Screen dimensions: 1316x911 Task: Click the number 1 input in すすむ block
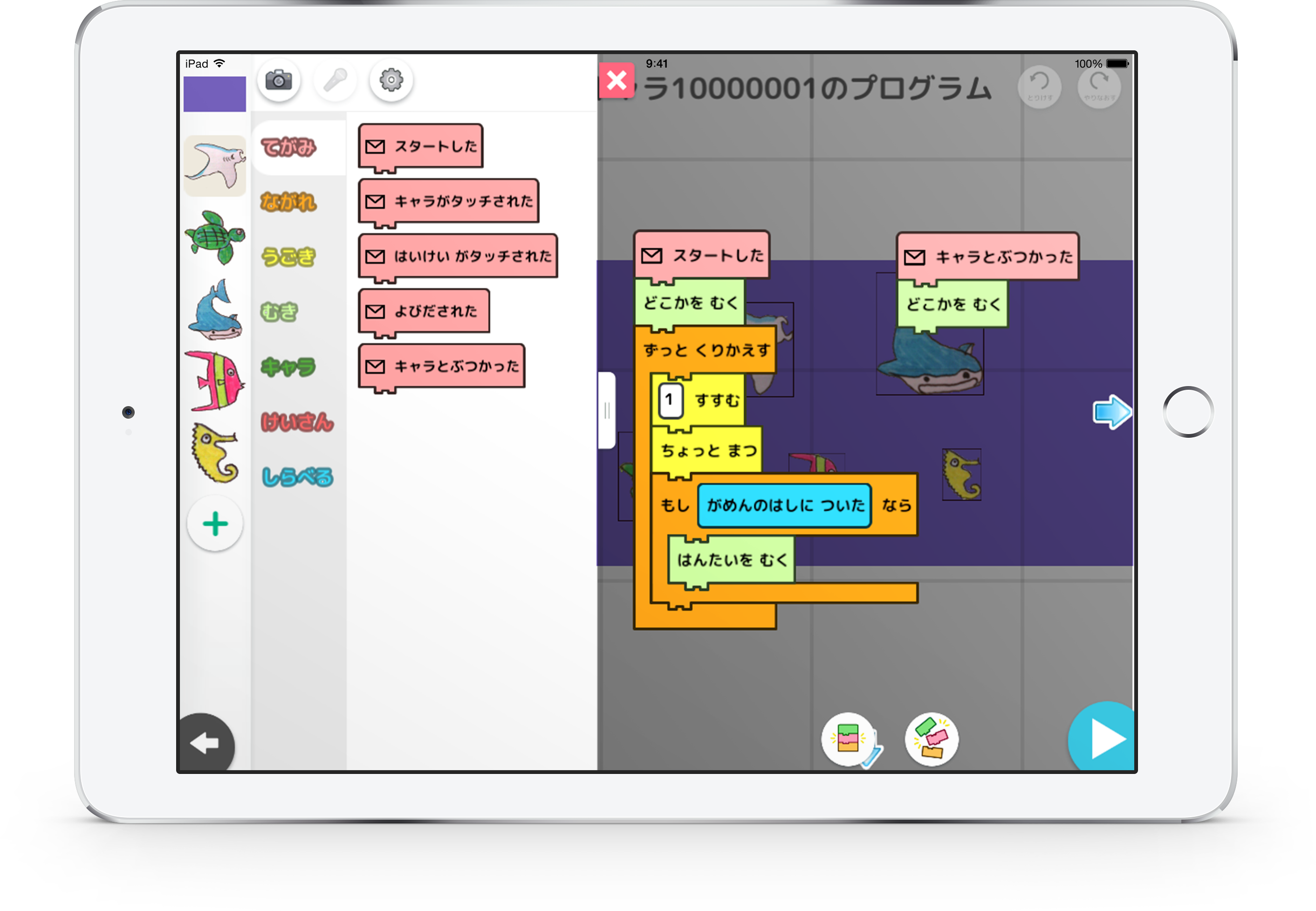(670, 400)
